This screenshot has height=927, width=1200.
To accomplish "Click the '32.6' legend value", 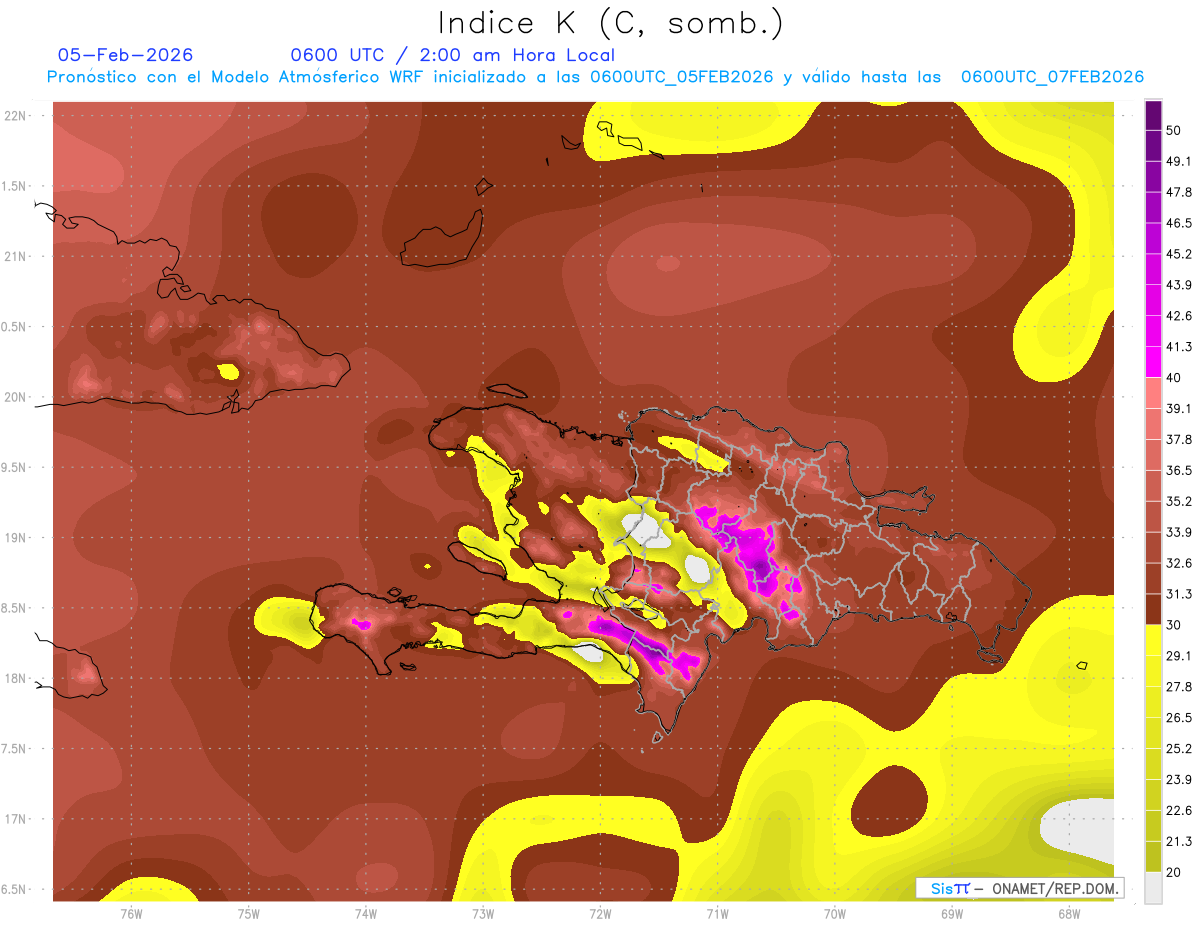I will [1179, 563].
